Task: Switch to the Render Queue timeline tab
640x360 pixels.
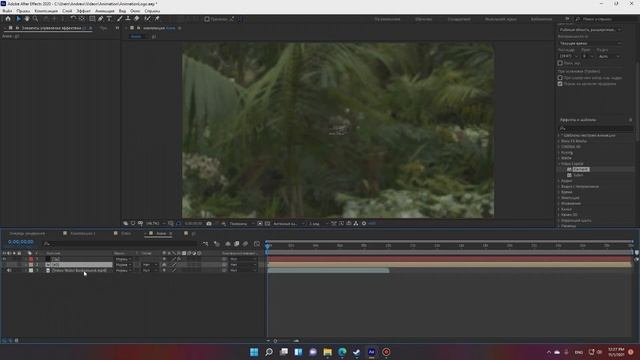Action: [x=27, y=233]
